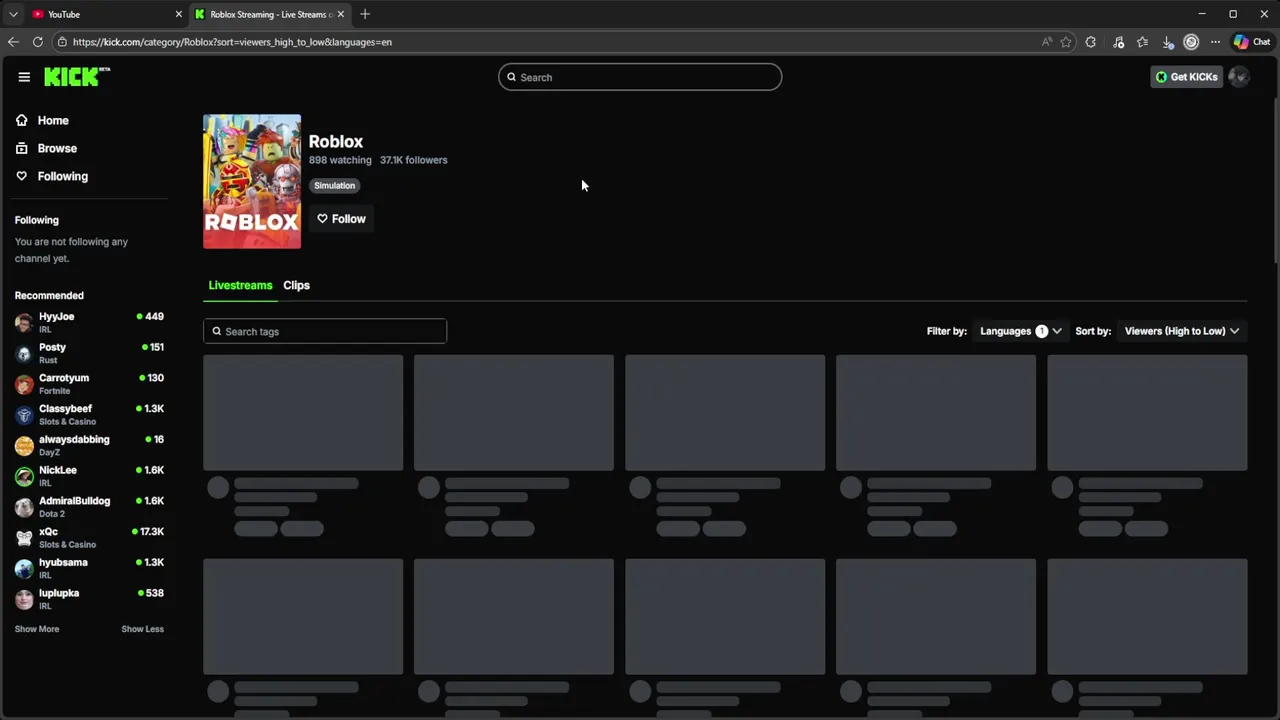
Task: Click the '898 watching' text
Action: [340, 160]
